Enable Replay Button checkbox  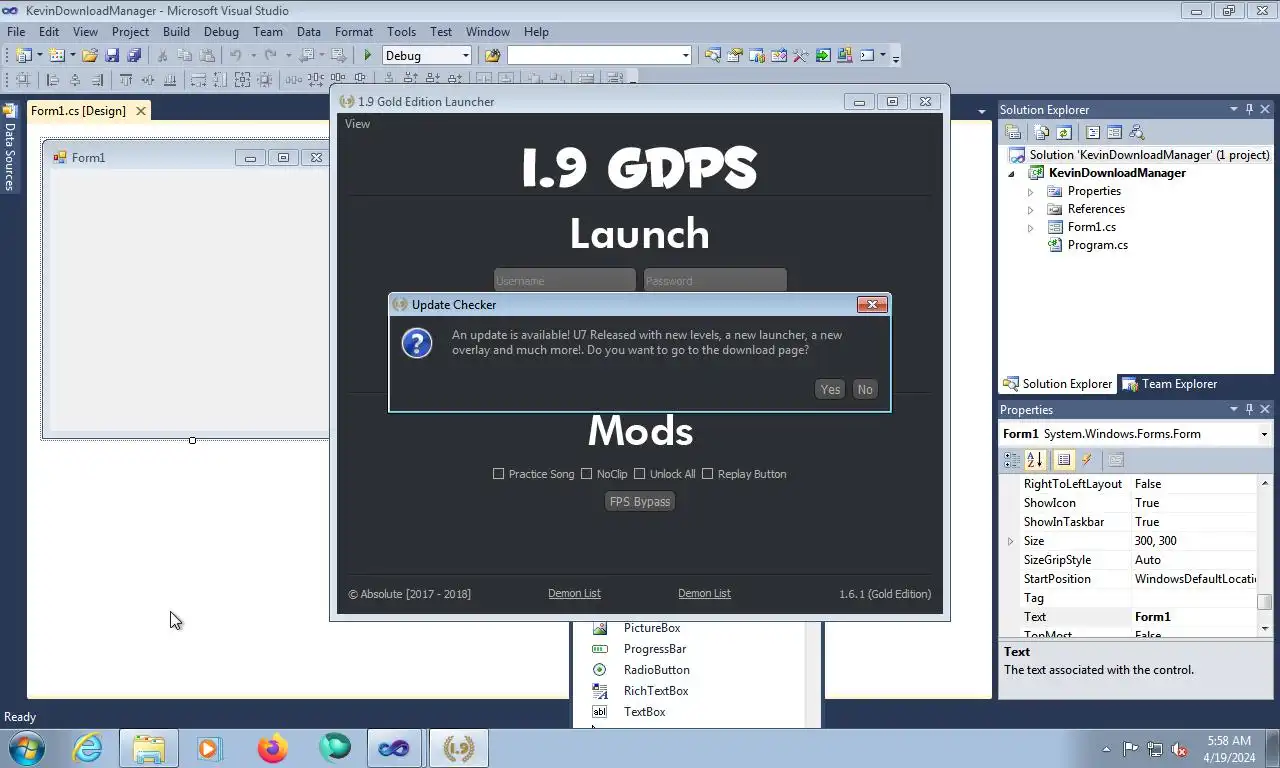pyautogui.click(x=707, y=474)
